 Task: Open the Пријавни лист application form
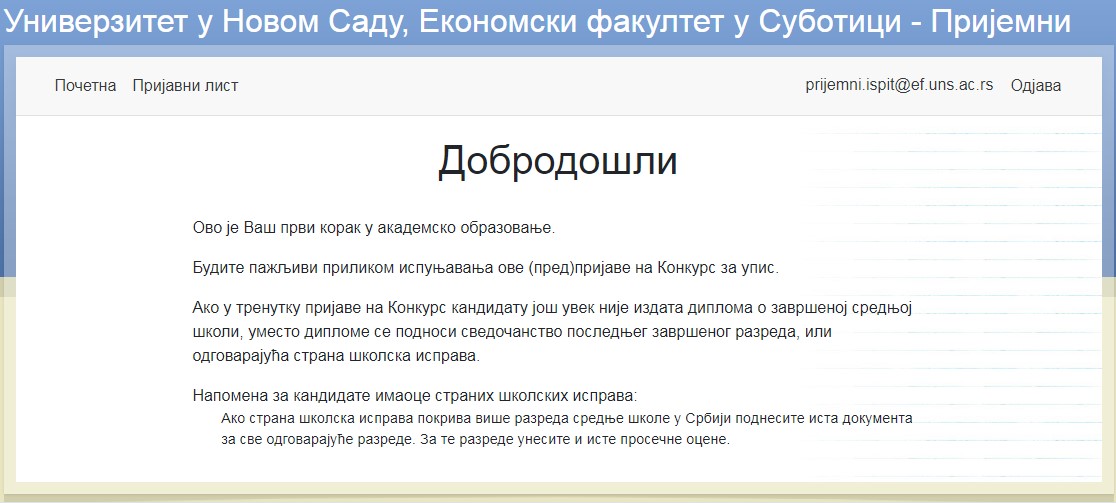click(185, 86)
